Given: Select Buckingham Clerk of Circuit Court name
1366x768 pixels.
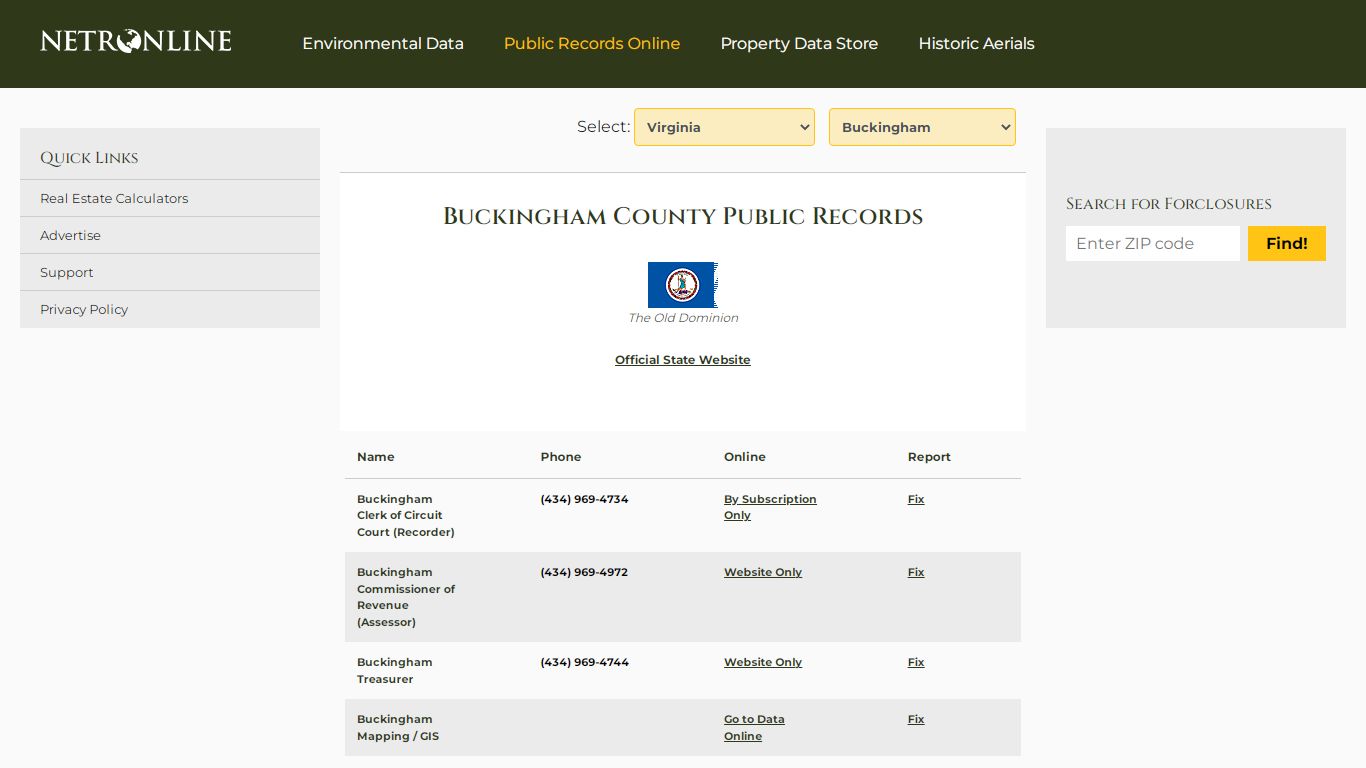Looking at the screenshot, I should pyautogui.click(x=406, y=515).
